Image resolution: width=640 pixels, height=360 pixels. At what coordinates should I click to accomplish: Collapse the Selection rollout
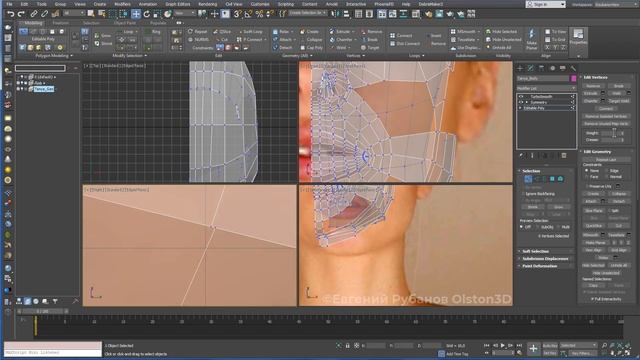coord(545,171)
